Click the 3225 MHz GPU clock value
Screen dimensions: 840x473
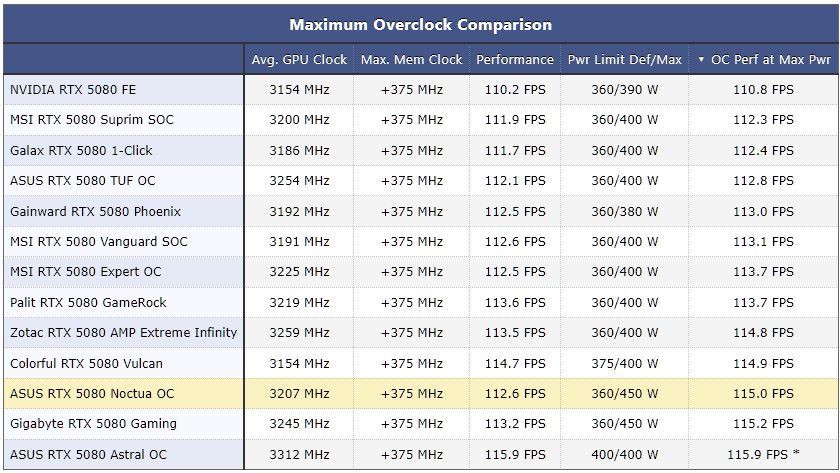(x=299, y=272)
